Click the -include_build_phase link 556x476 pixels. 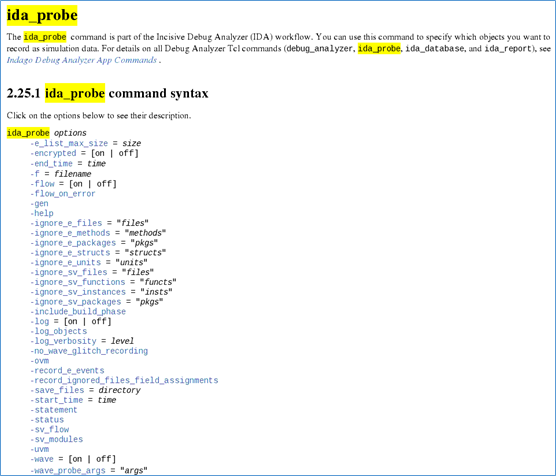(78, 311)
